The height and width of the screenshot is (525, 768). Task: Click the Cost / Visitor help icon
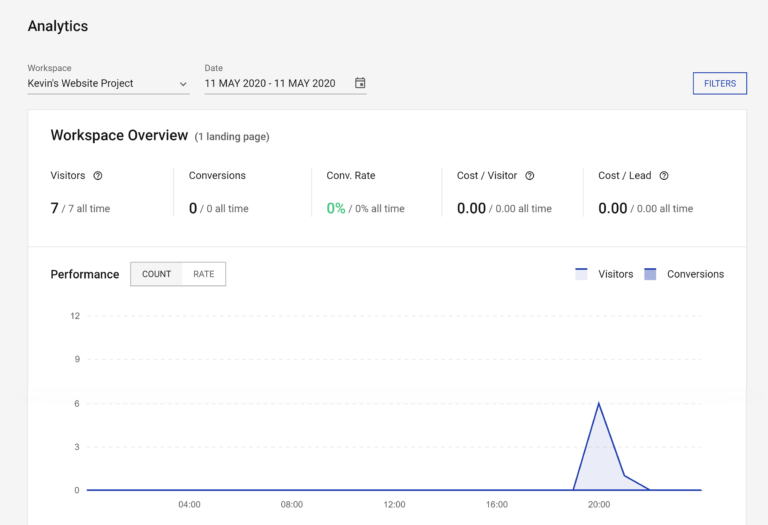(x=530, y=176)
